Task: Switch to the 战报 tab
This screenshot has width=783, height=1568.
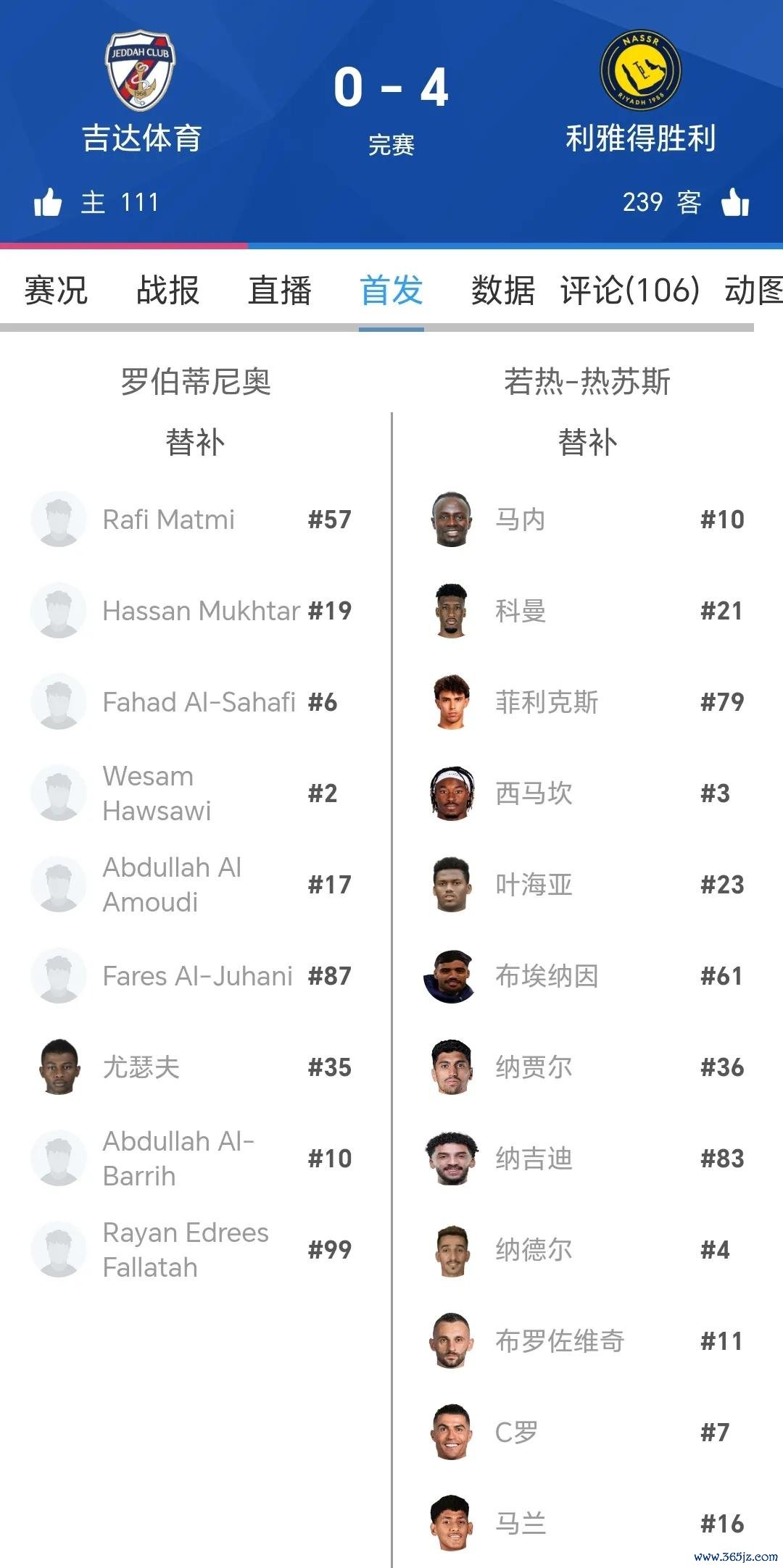Action: pos(167,291)
